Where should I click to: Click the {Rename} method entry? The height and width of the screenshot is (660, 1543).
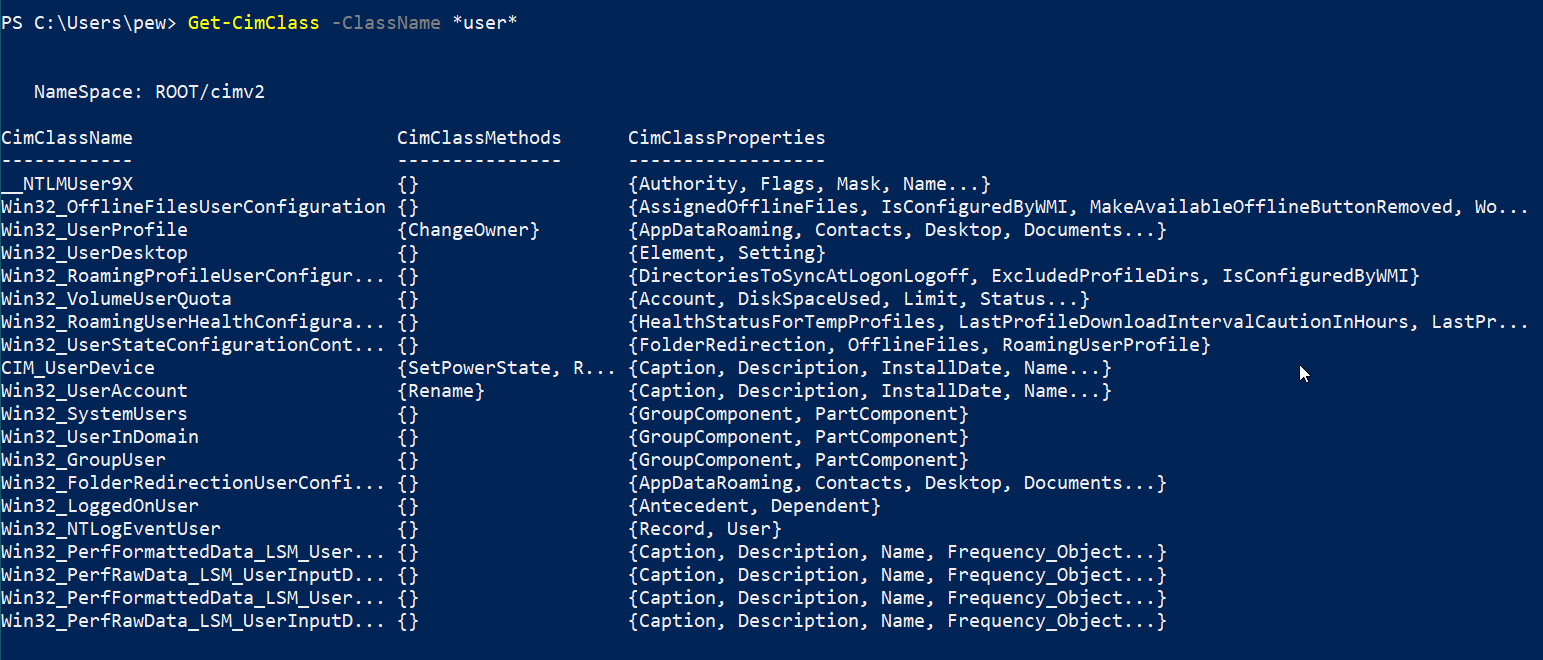(x=441, y=391)
